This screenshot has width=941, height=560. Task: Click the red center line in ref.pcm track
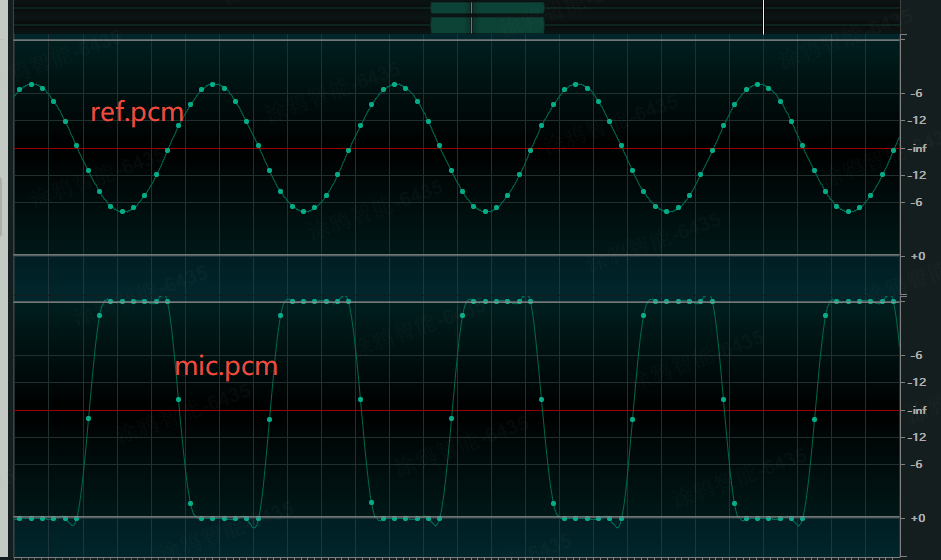point(450,149)
